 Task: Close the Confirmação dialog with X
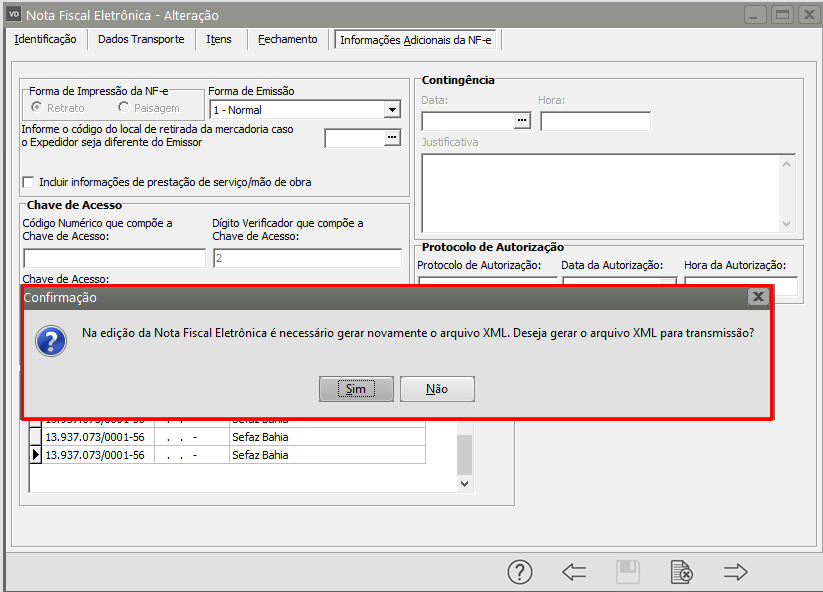758,297
